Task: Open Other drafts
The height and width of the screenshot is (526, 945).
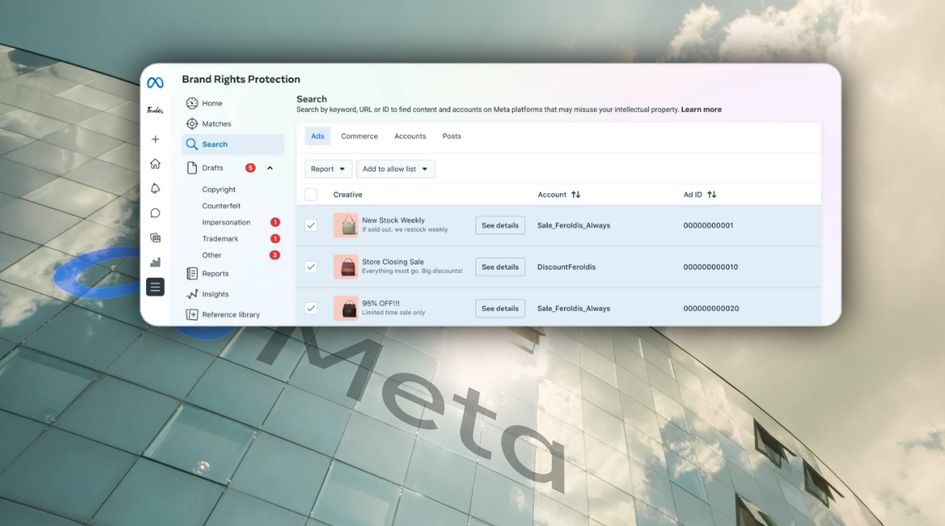Action: click(x=212, y=255)
